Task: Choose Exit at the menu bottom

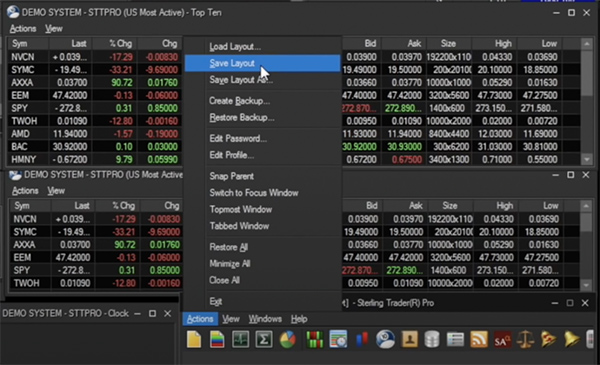Action: [262, 301]
